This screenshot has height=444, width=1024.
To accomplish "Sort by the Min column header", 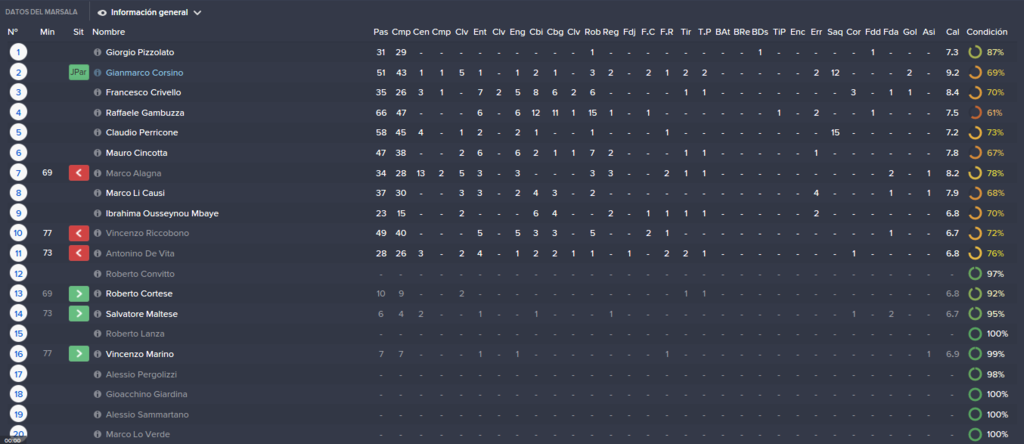I will coord(47,32).
